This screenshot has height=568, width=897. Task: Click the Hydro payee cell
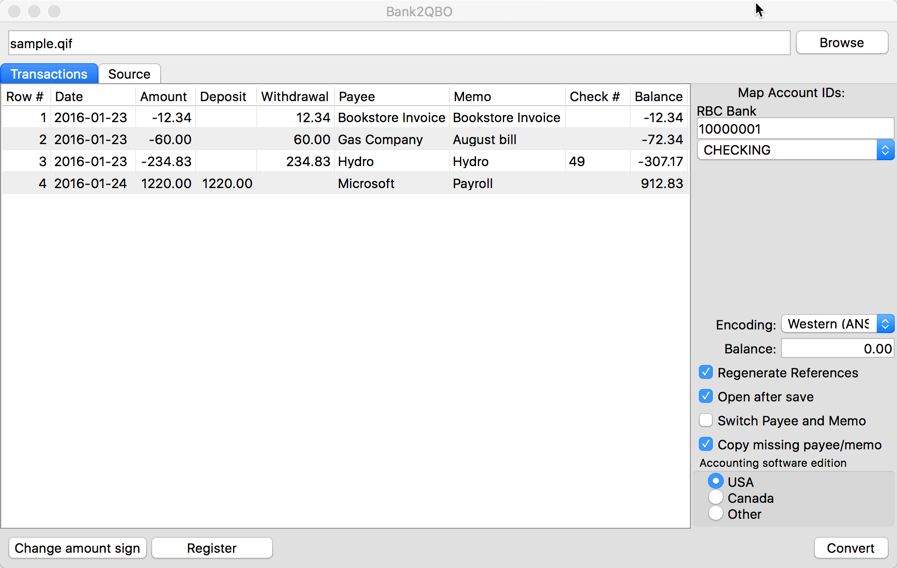391,161
